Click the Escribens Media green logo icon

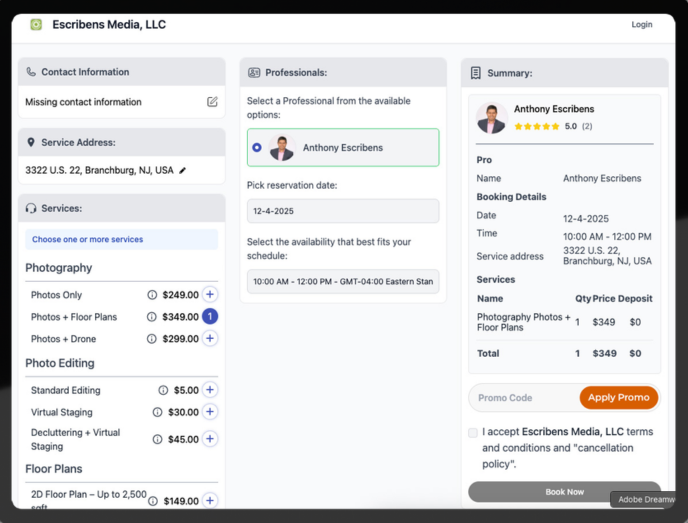point(36,25)
